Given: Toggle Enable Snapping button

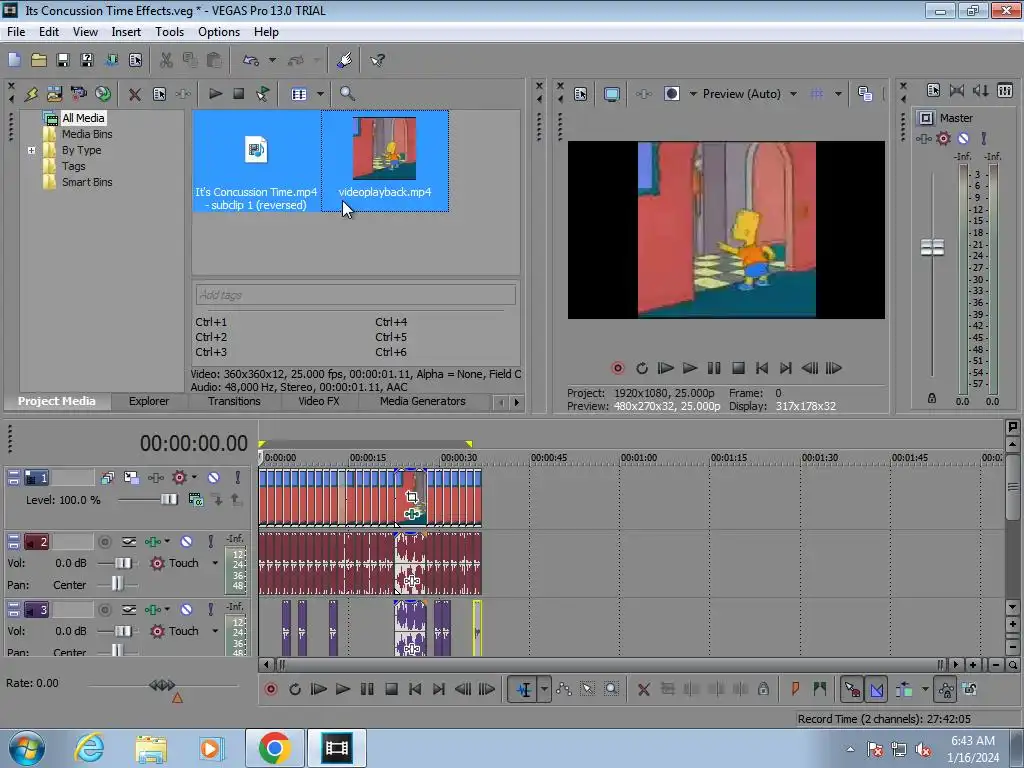Looking at the screenshot, I should pyautogui.click(x=852, y=689).
